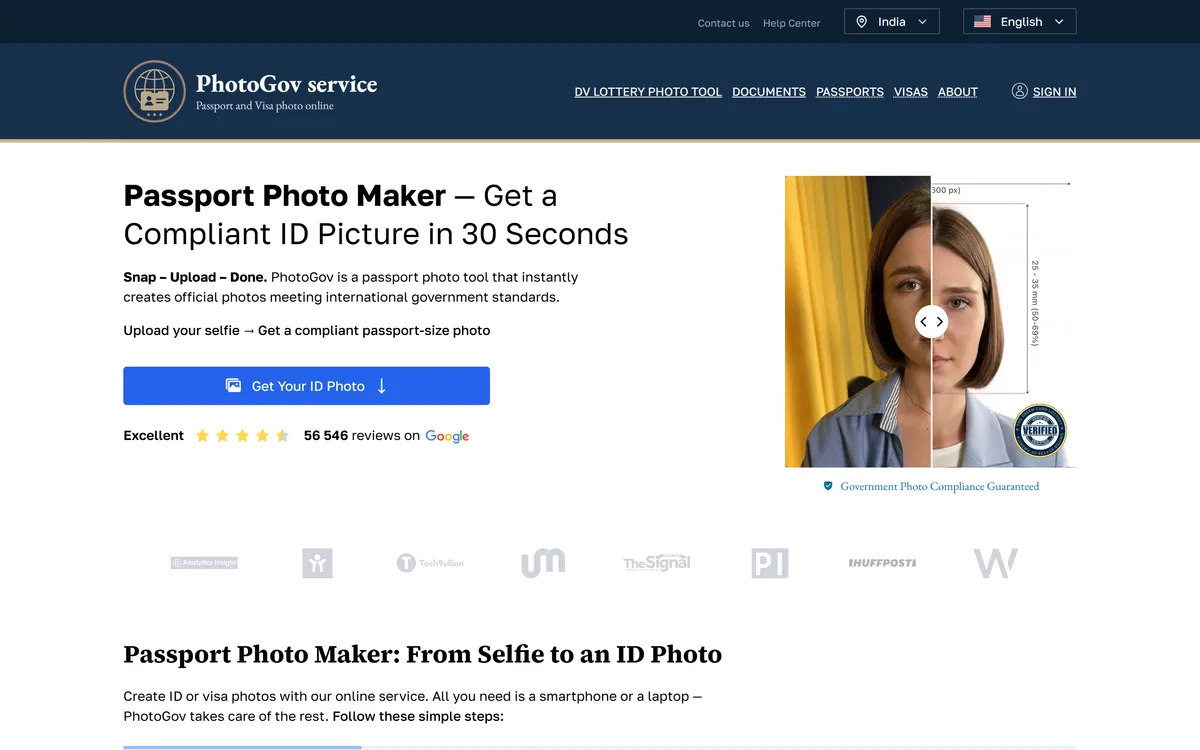Open the Contact us link
The height and width of the screenshot is (750, 1200).
click(x=723, y=23)
